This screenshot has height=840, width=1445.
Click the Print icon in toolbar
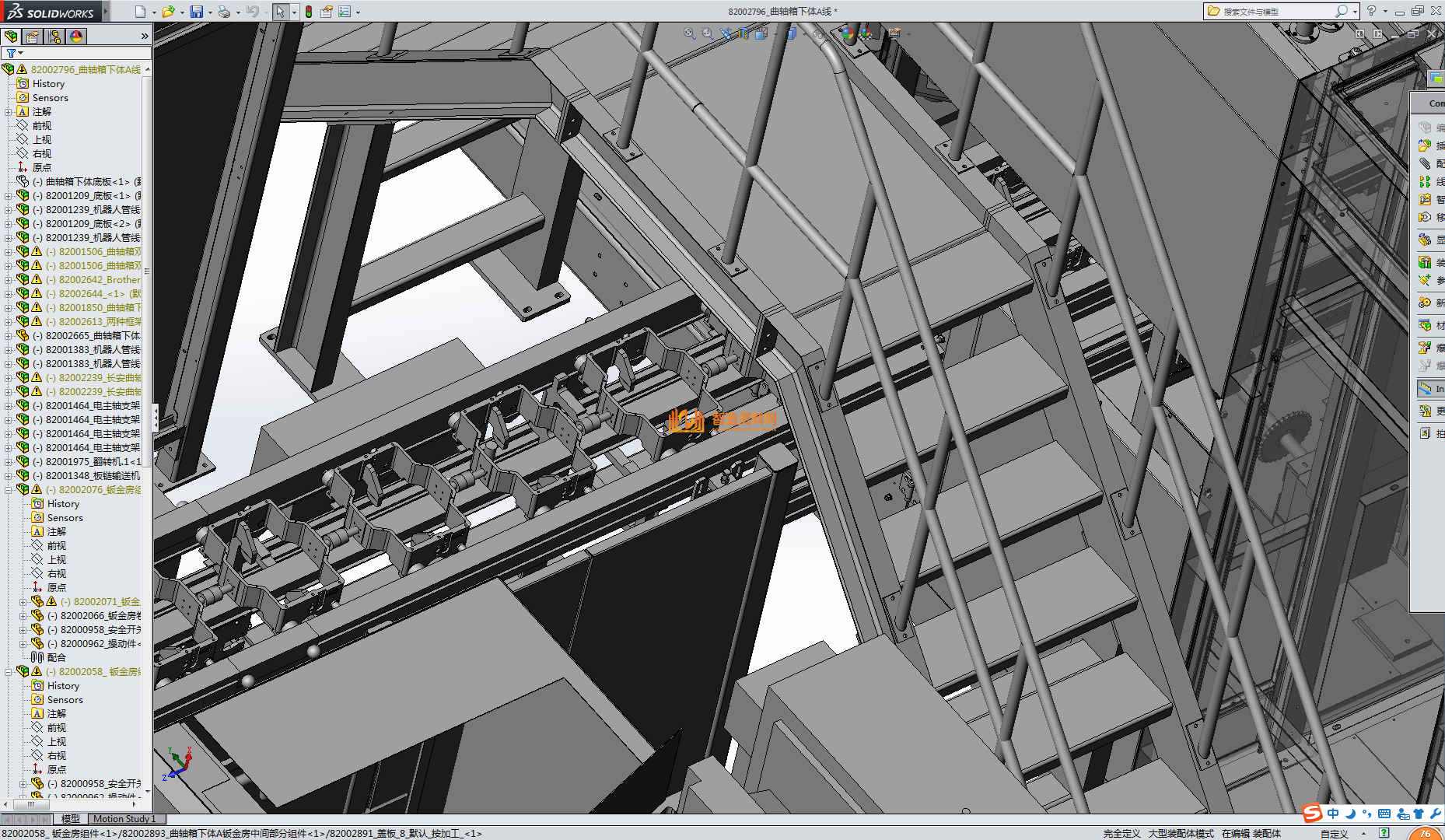[224, 12]
